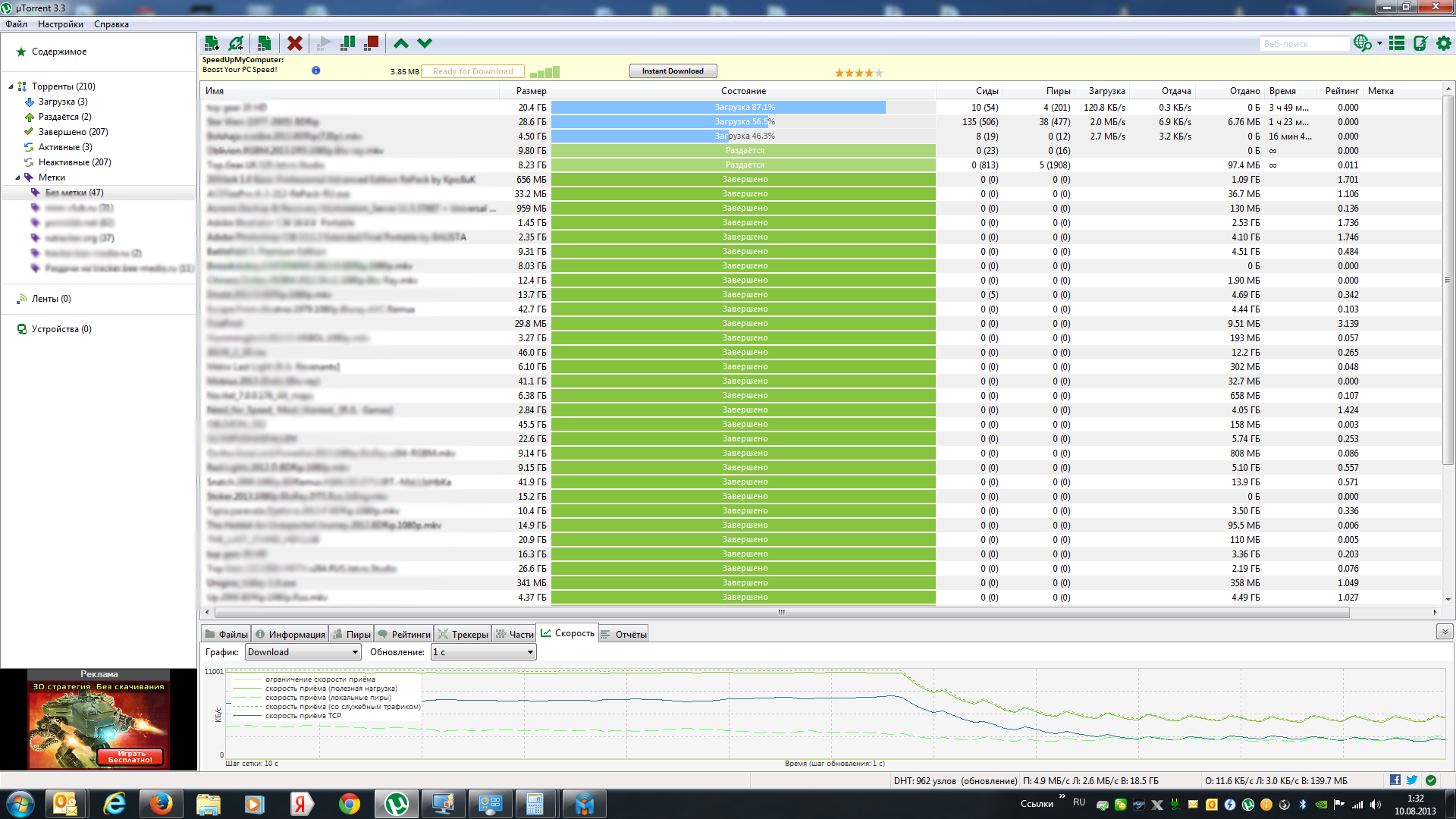Collapse the bottom details panel
This screenshot has width=1456, height=819.
pyautogui.click(x=1444, y=632)
